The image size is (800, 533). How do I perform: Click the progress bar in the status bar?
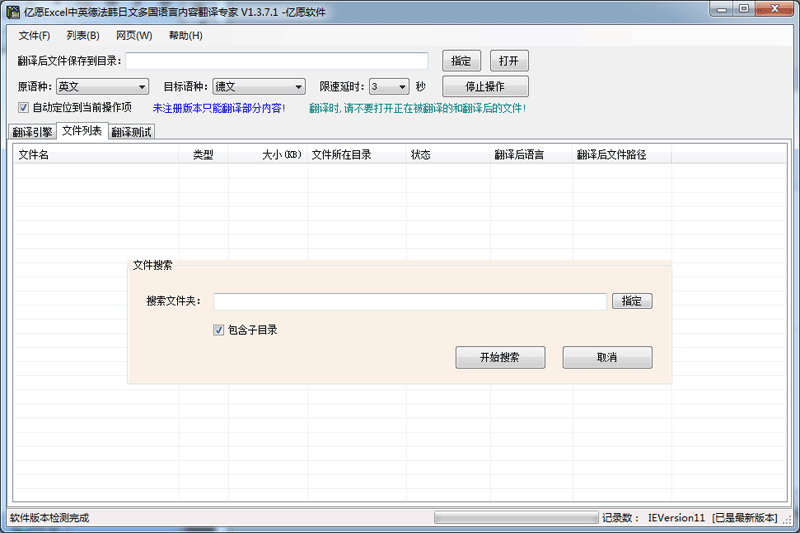[516, 518]
